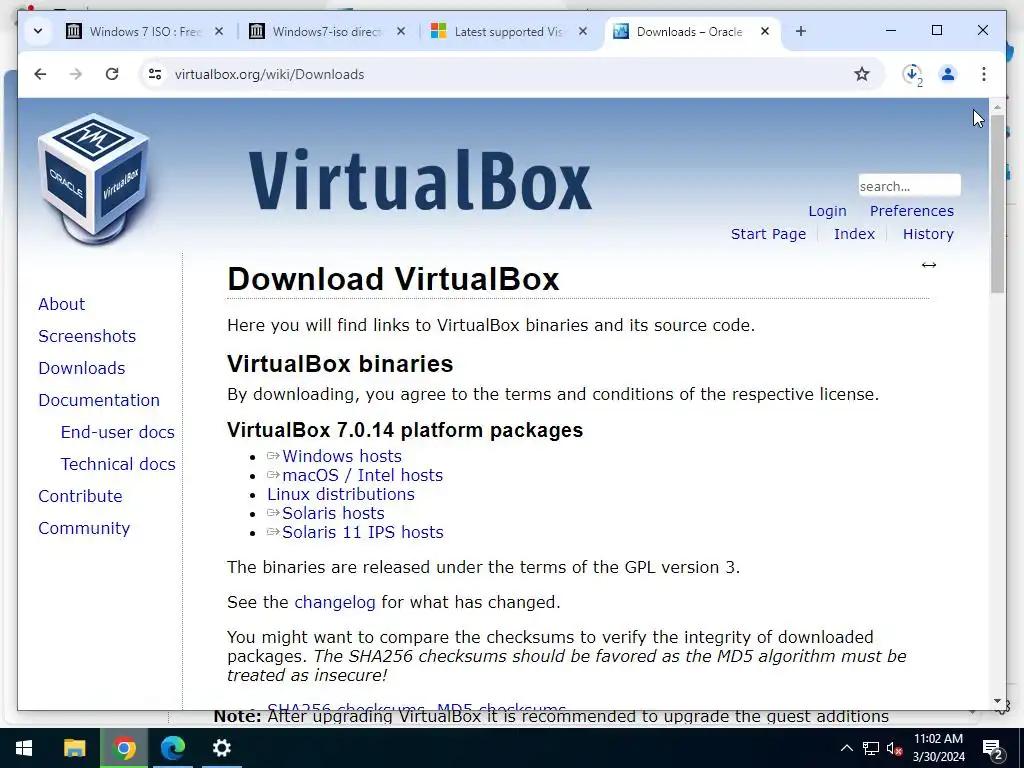The height and width of the screenshot is (768, 1024).
Task: Close the Windows7-iso directory tab
Action: tap(401, 31)
